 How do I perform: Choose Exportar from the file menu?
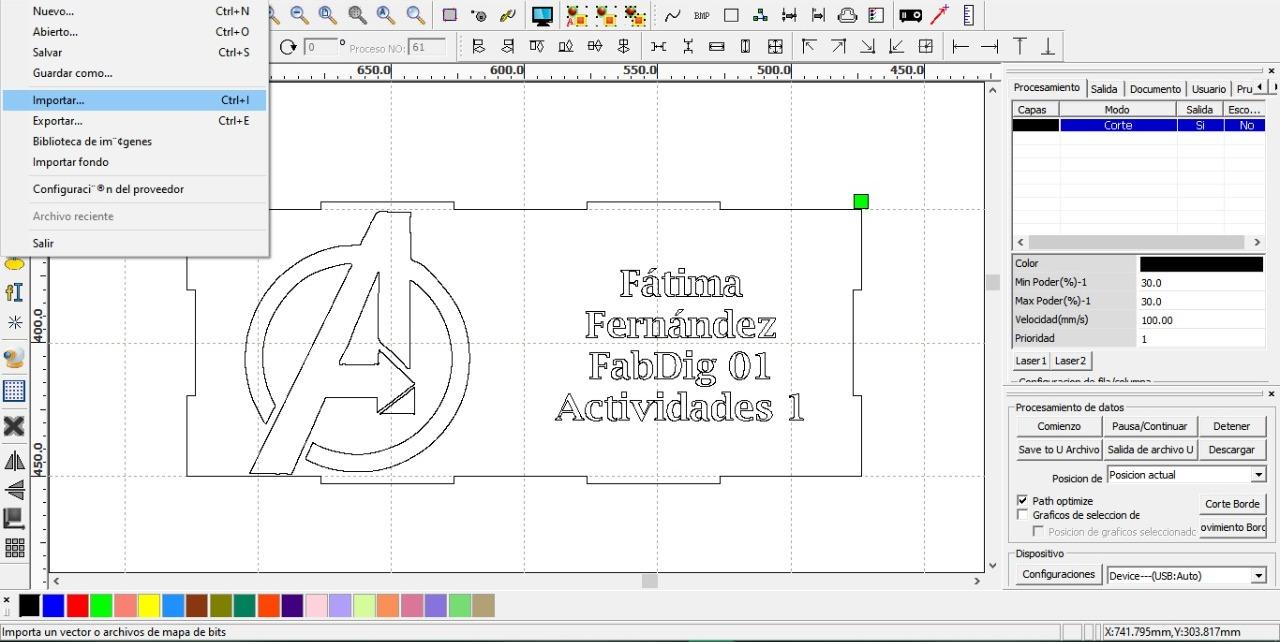click(x=134, y=121)
